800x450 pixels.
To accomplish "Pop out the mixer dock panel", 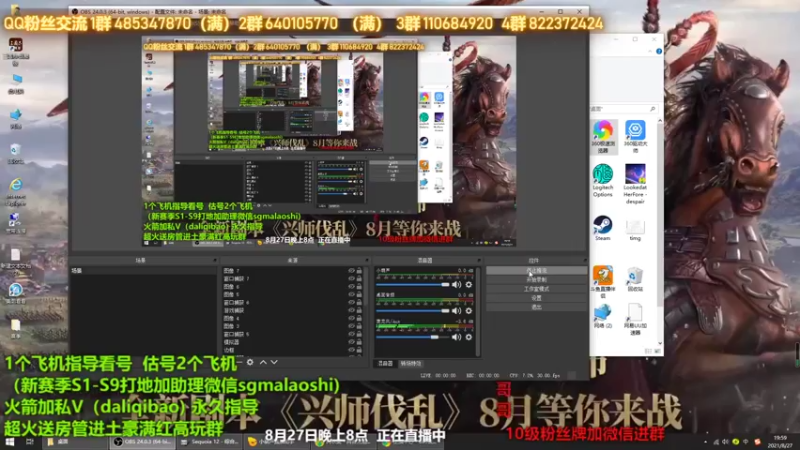I will click(479, 260).
